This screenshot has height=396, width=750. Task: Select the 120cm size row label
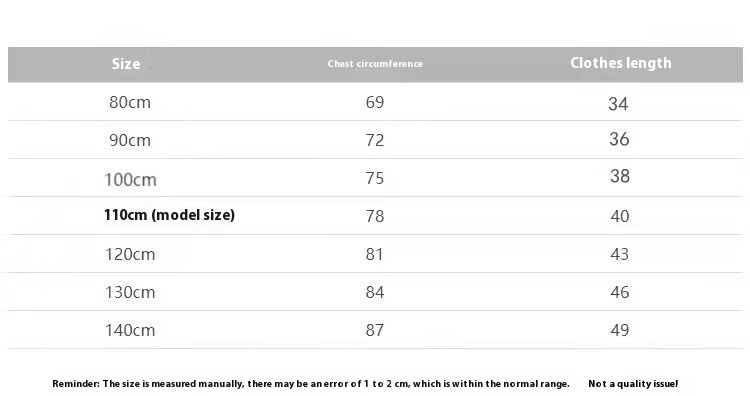point(130,254)
